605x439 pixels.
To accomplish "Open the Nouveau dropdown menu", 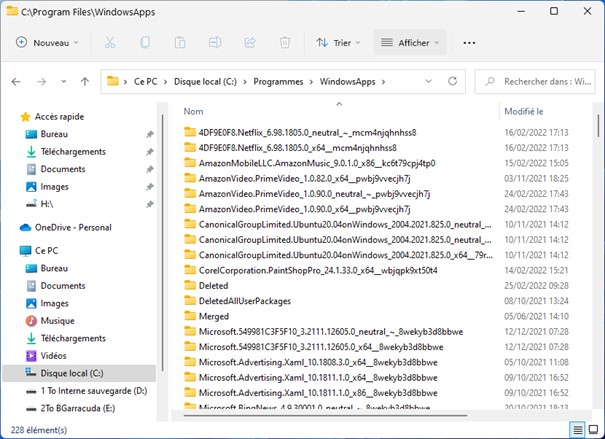I will point(47,42).
